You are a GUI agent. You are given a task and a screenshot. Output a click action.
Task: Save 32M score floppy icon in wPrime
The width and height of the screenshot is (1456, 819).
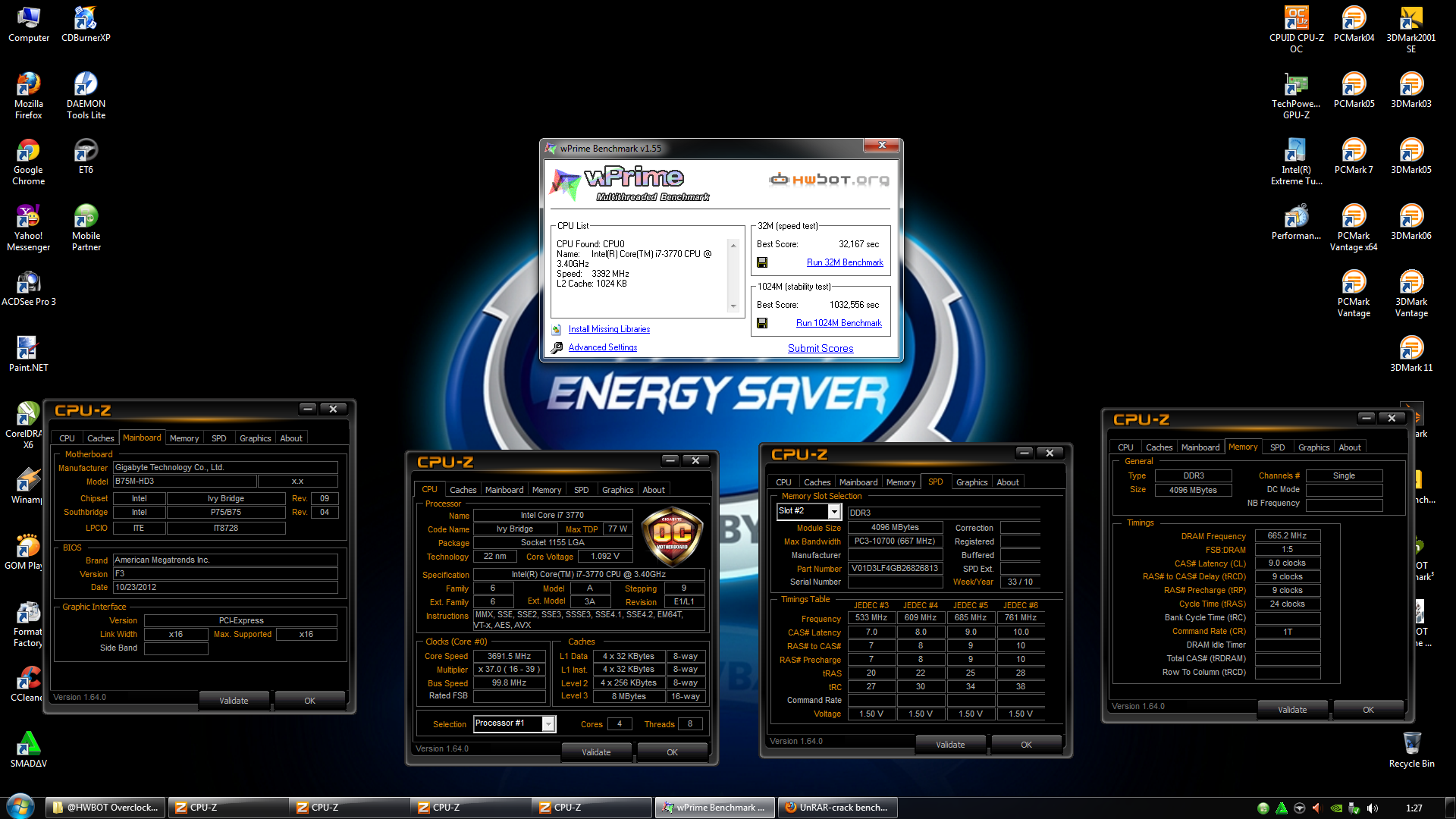pyautogui.click(x=762, y=262)
